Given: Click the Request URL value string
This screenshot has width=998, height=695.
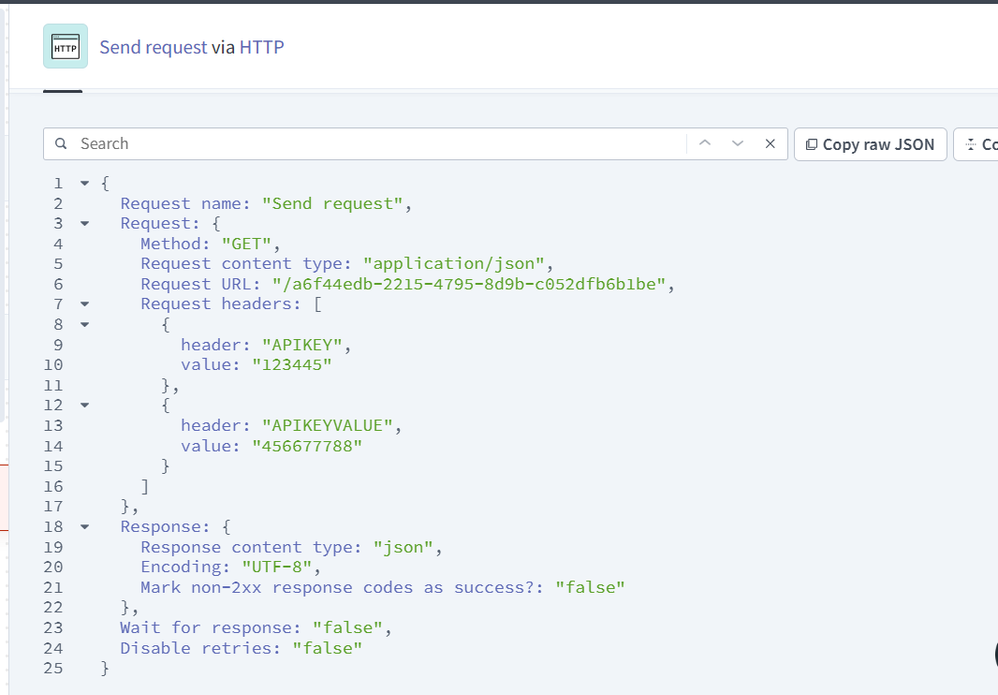Looking at the screenshot, I should click(x=468, y=284).
